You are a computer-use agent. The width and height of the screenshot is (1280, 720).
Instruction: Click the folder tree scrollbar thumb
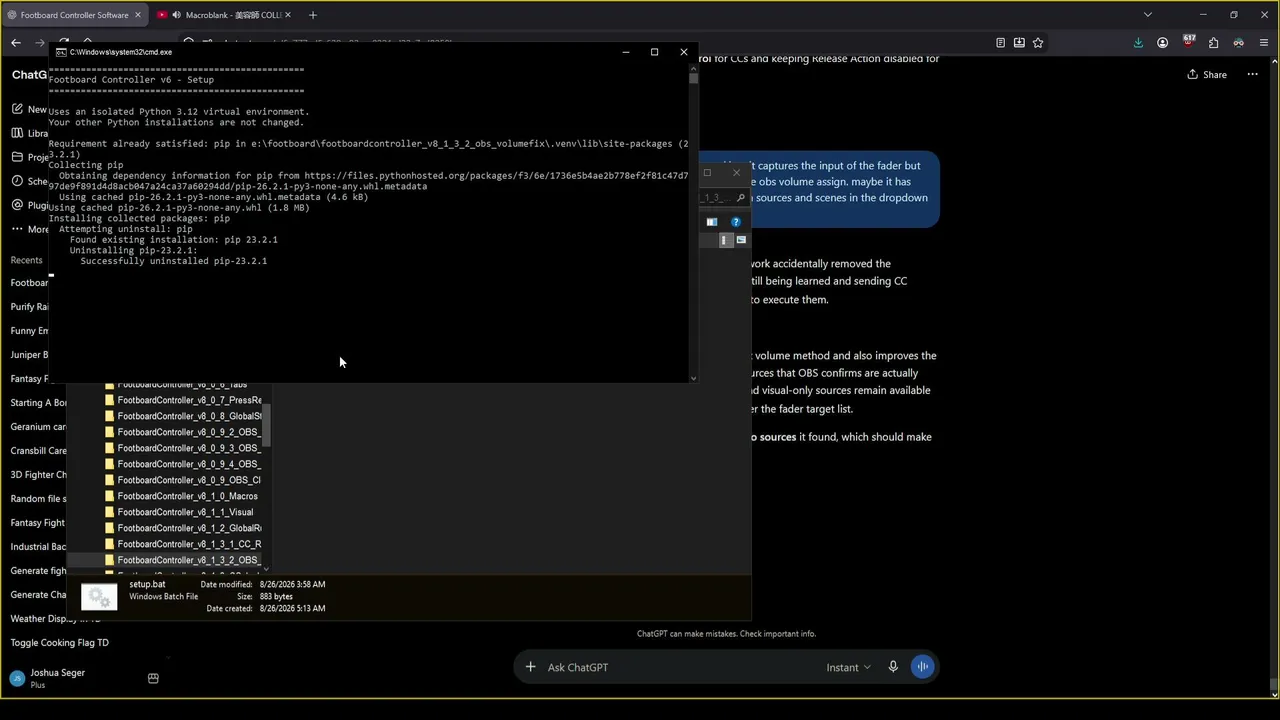click(267, 425)
